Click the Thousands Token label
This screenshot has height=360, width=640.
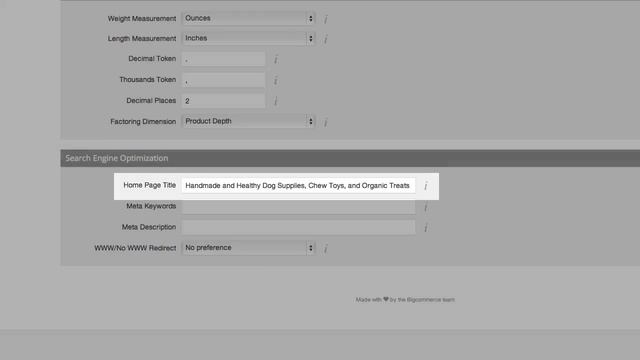pyautogui.click(x=147, y=80)
